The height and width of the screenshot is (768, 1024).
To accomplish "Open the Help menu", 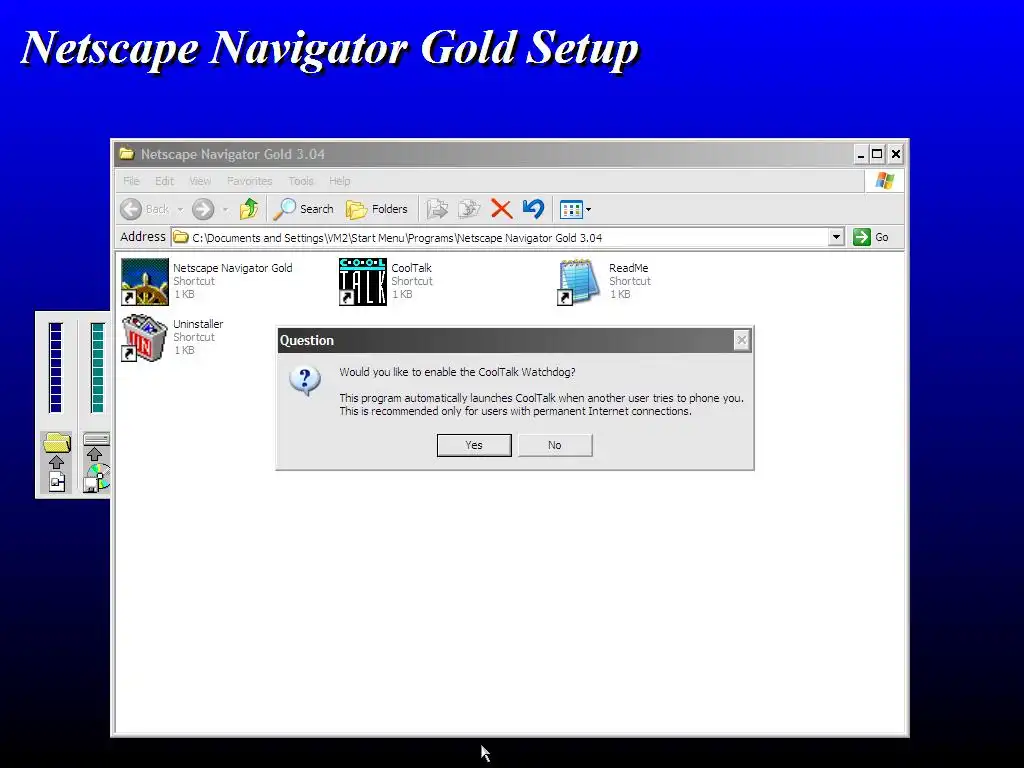I will click(340, 181).
